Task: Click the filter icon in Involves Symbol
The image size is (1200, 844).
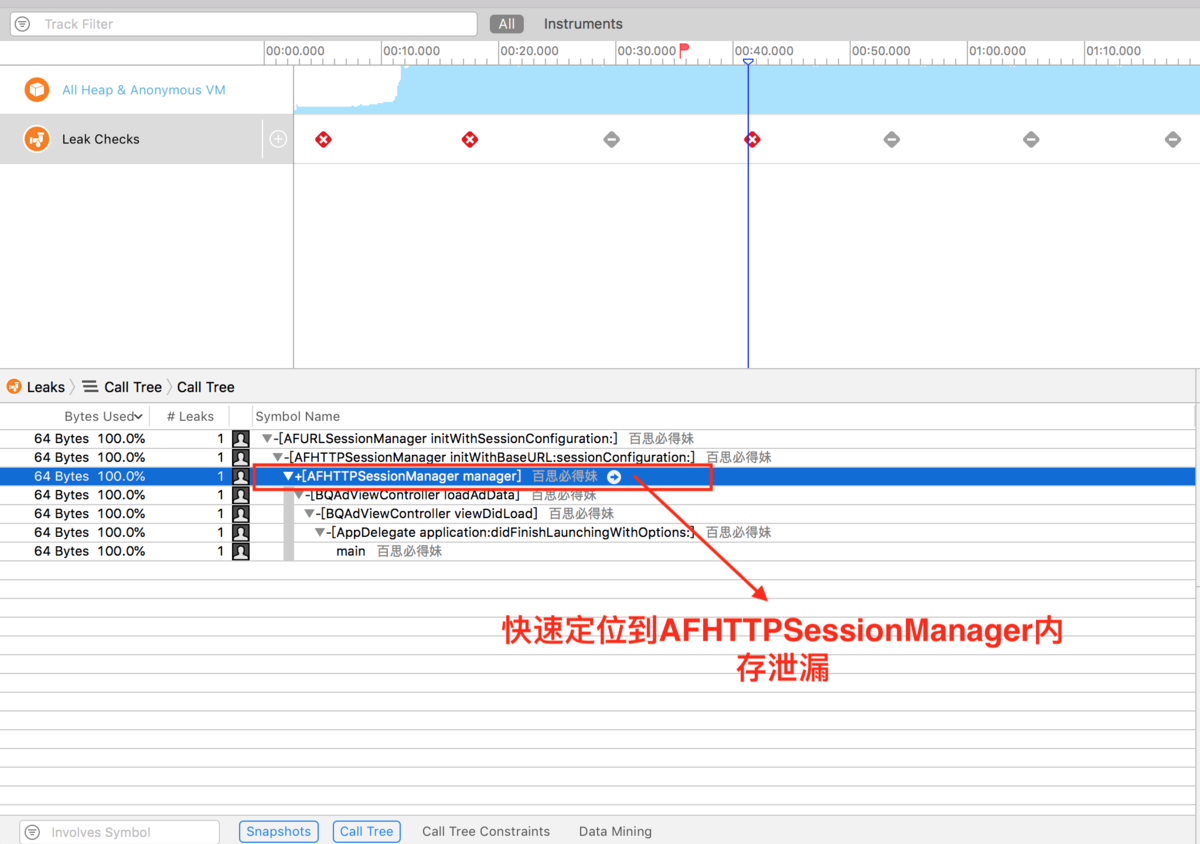Action: click(32, 832)
